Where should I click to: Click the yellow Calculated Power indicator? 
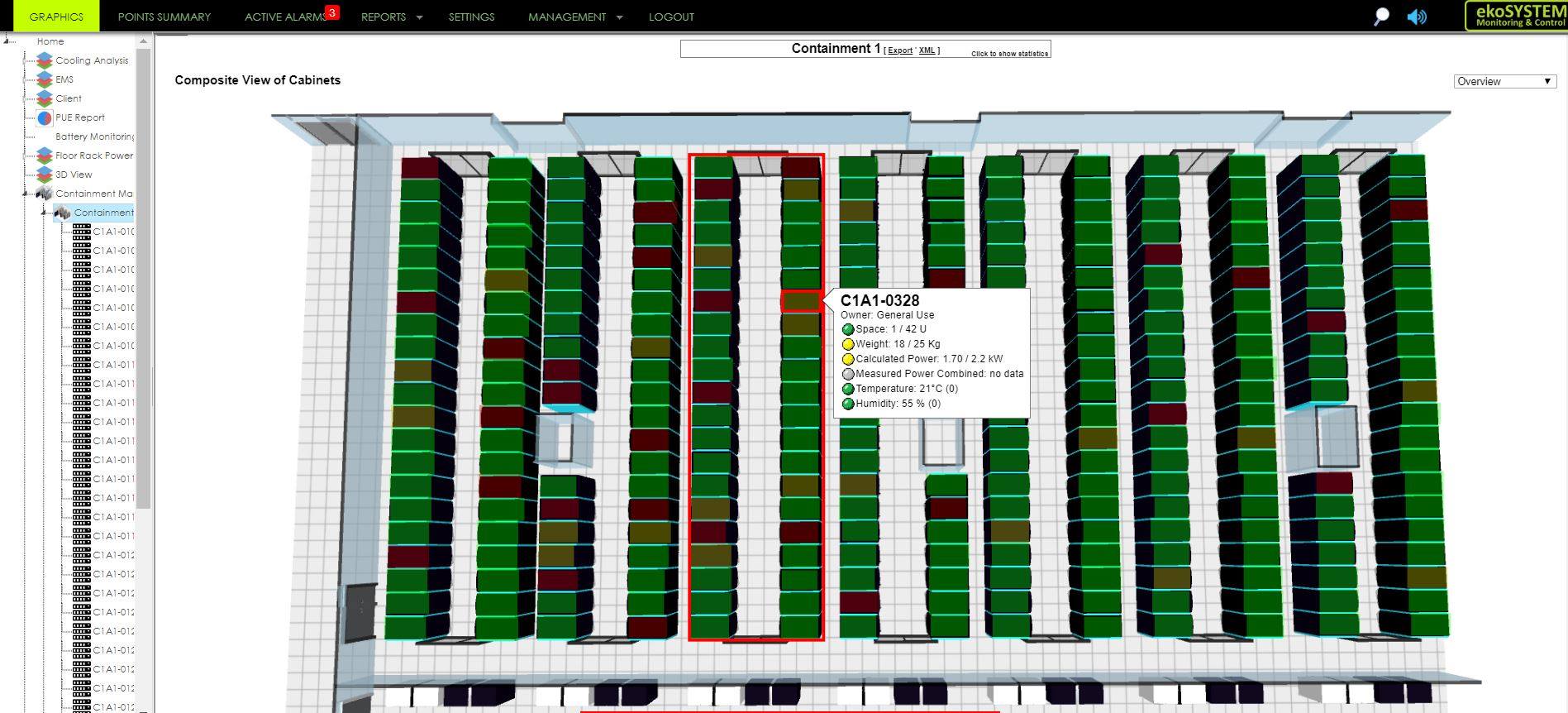pos(847,359)
